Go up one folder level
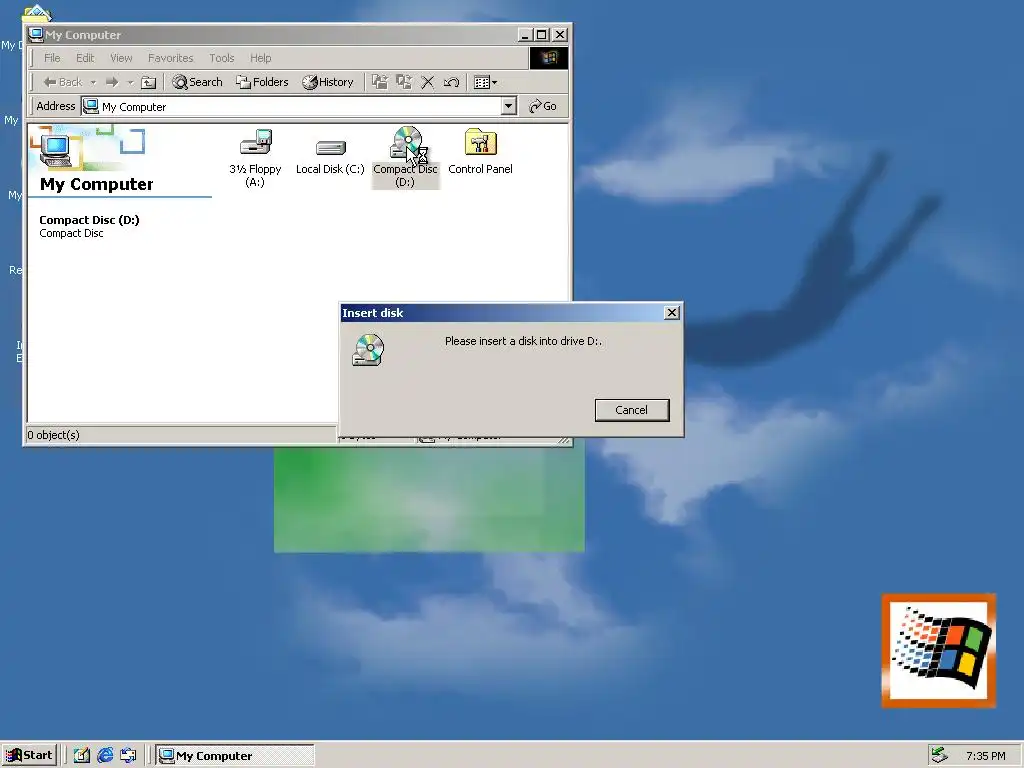Screen dimensions: 1024x768 click(149, 82)
